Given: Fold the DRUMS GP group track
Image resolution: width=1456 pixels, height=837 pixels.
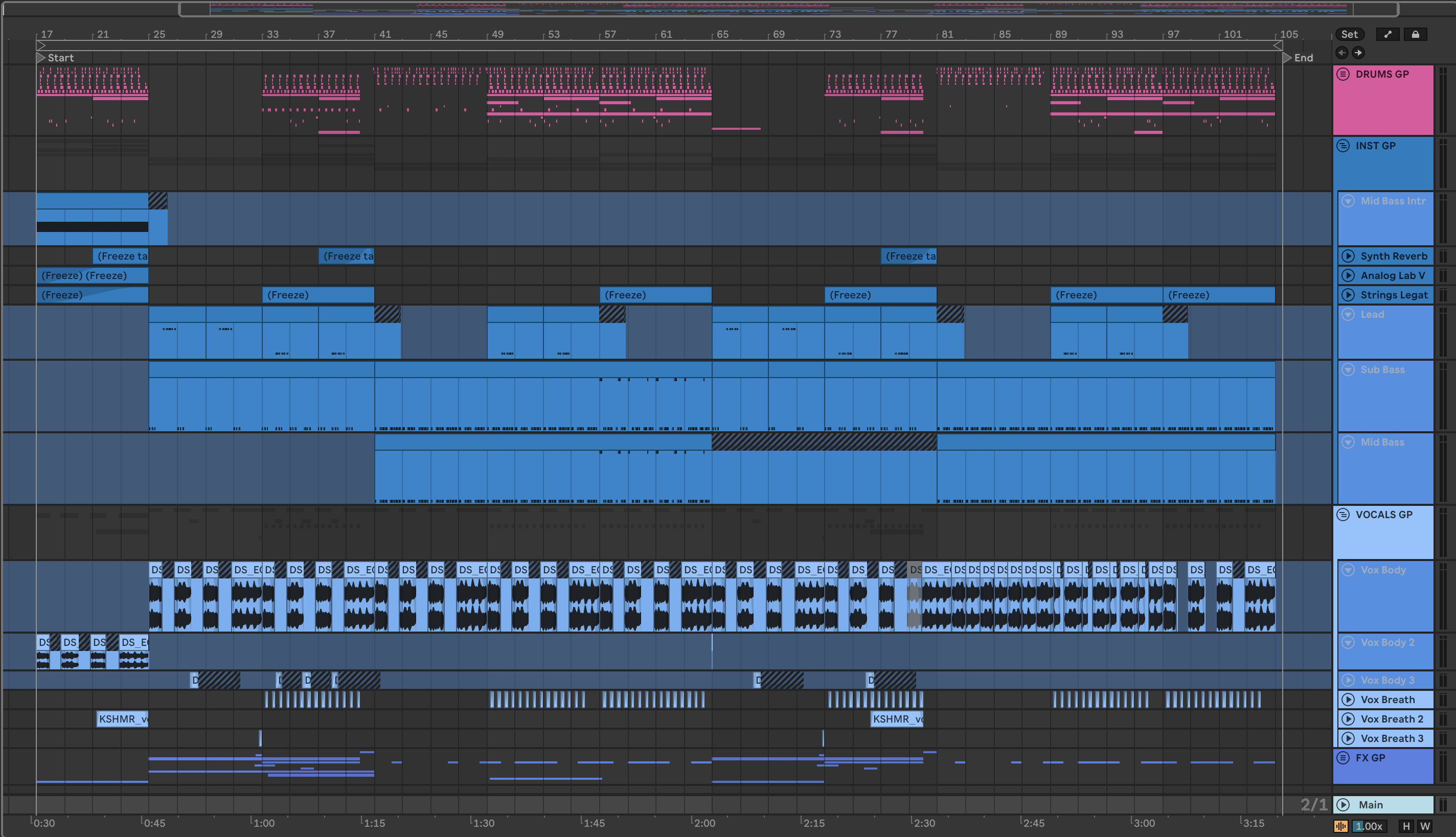Looking at the screenshot, I should [1344, 74].
